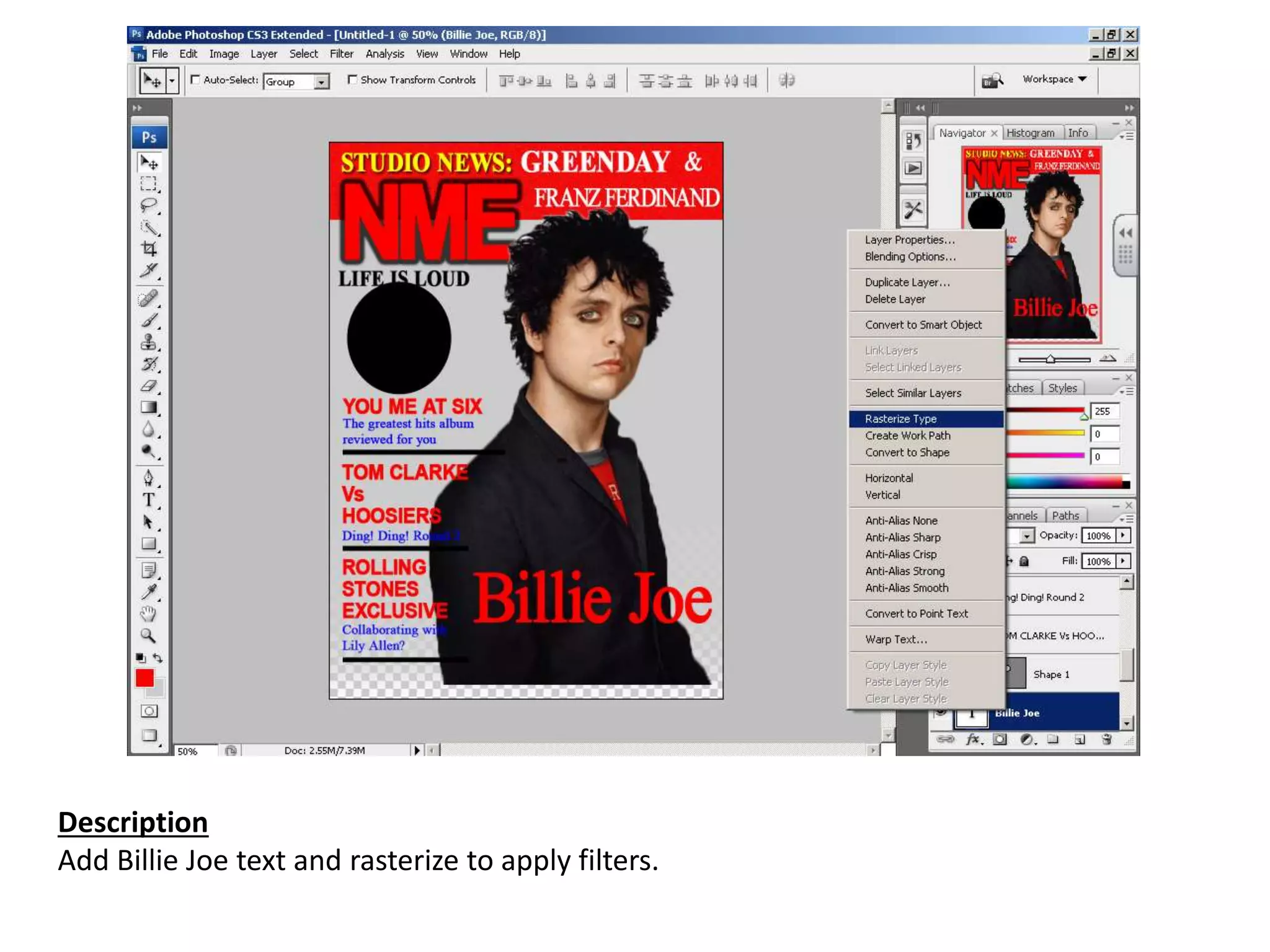1270x952 pixels.
Task: Click color spectrum ramp bar
Action: pyautogui.click(x=1067, y=482)
